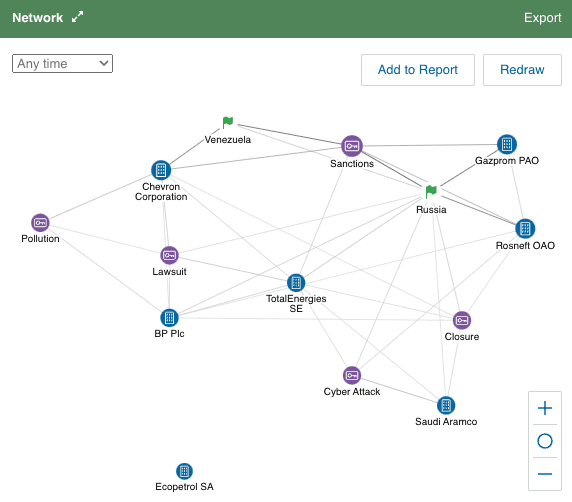The width and height of the screenshot is (572, 502).
Task: Click the Rosneft OAO company node
Action: click(525, 229)
